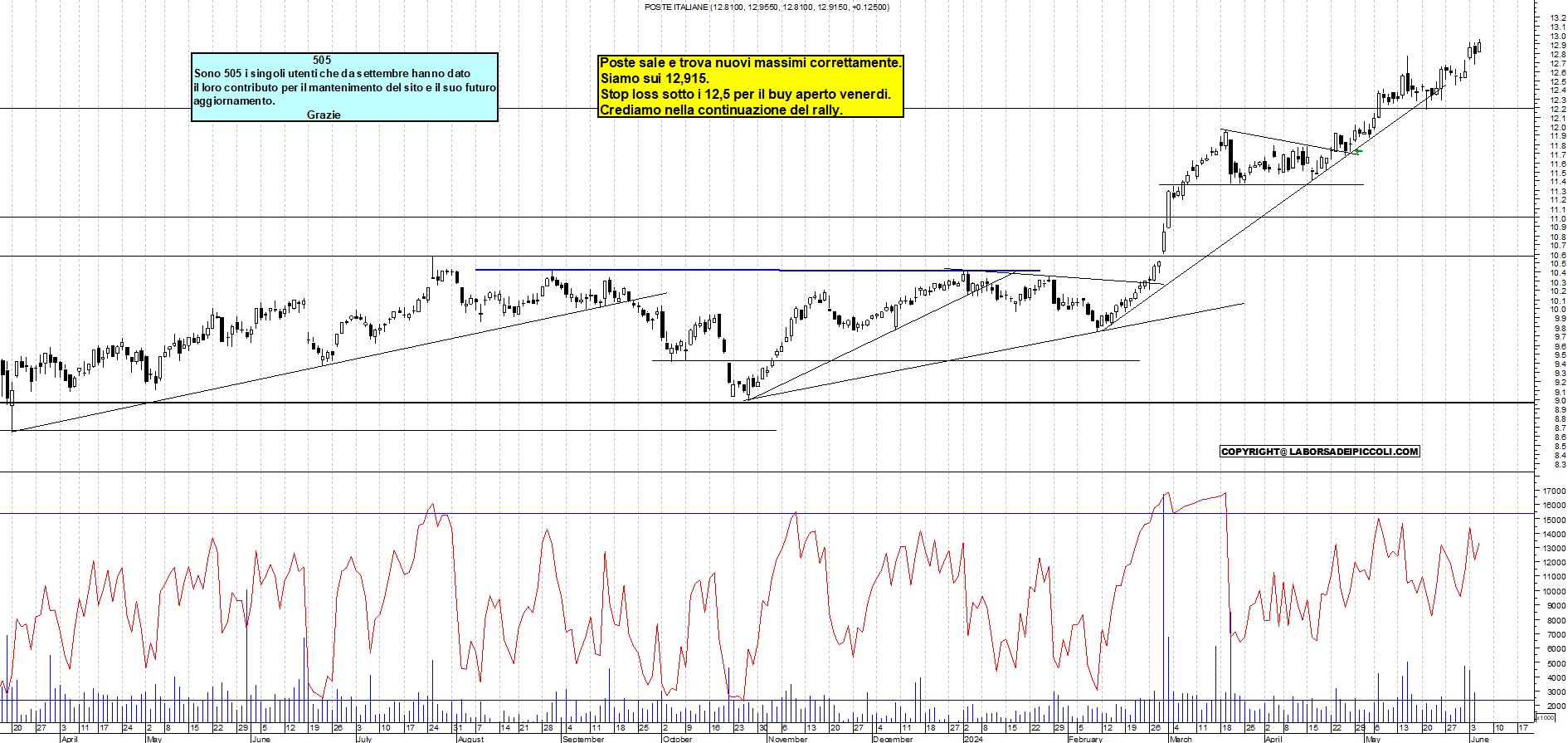Click the 11.0 price axis label

coord(1557,218)
